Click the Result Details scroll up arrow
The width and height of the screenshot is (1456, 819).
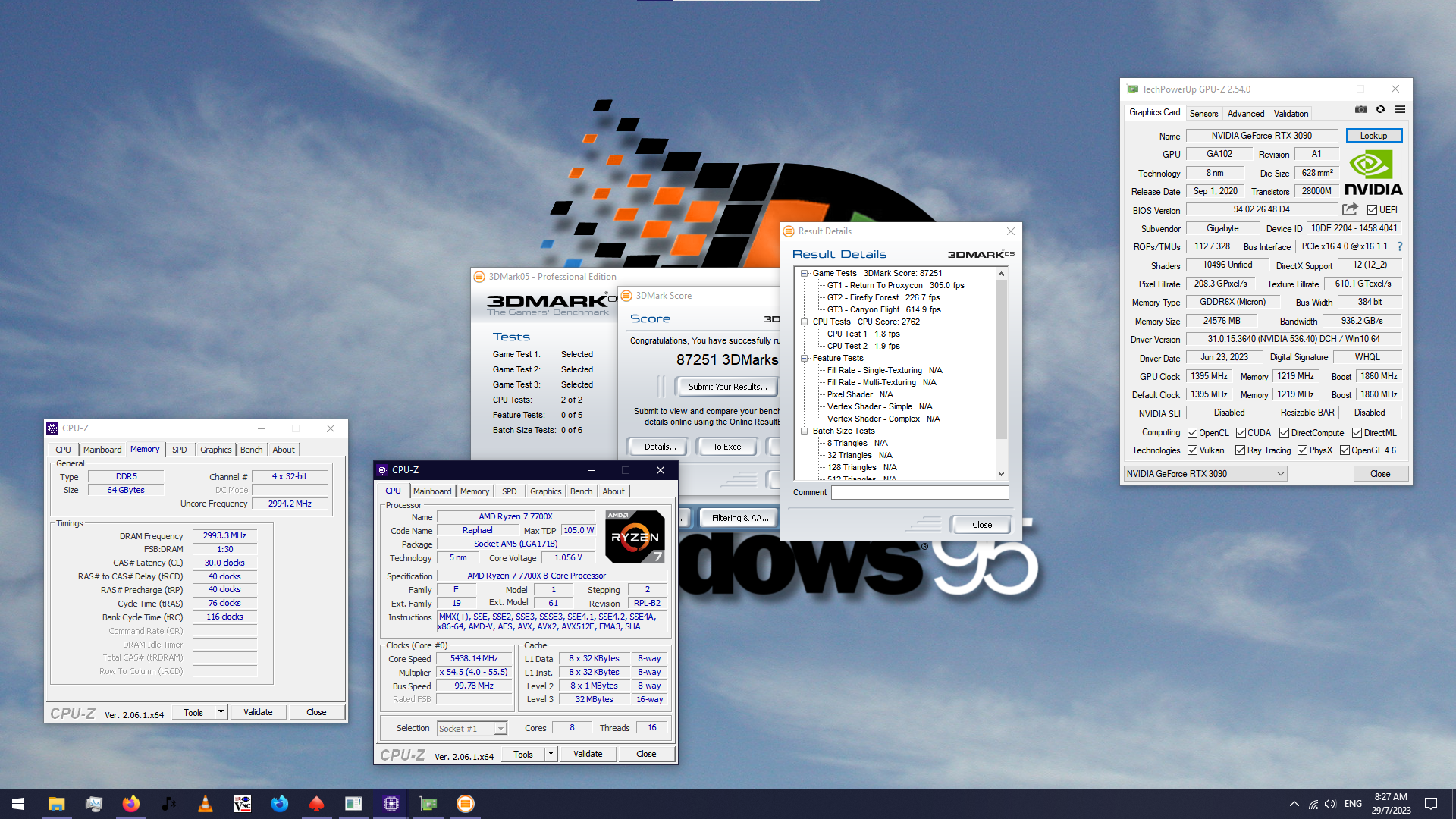pyautogui.click(x=1001, y=274)
